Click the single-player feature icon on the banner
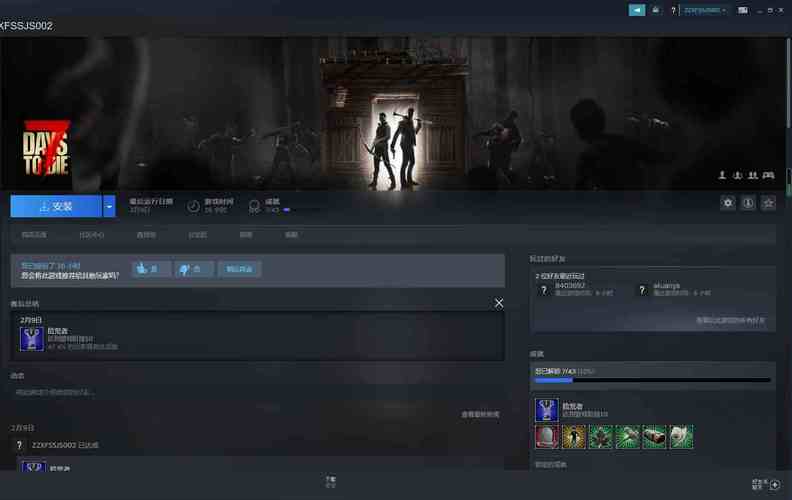 [x=722, y=175]
